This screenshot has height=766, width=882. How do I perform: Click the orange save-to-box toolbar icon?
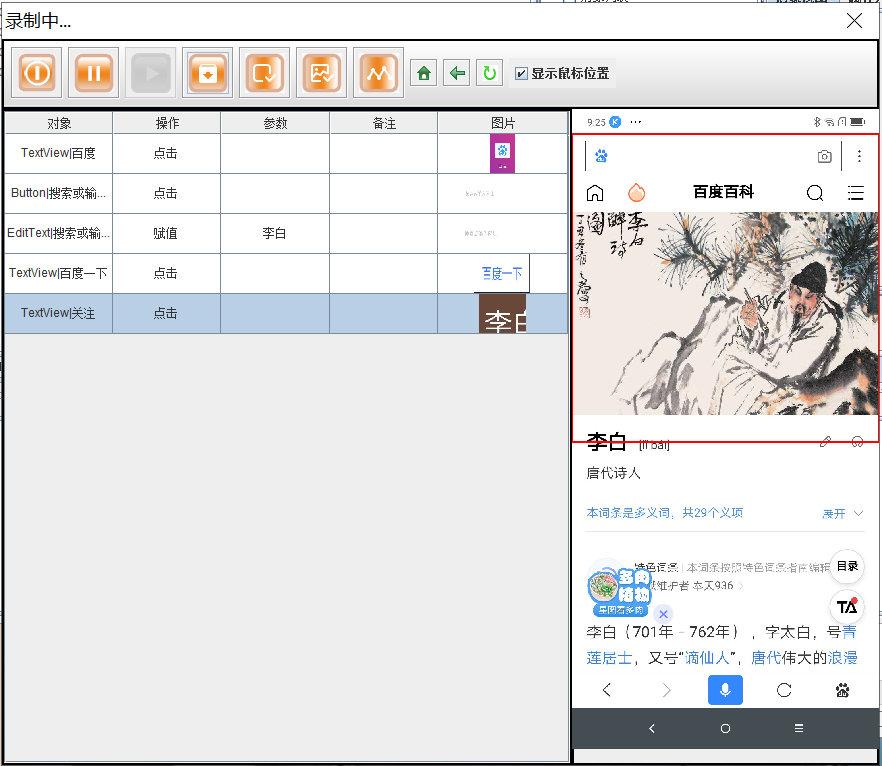[207, 73]
